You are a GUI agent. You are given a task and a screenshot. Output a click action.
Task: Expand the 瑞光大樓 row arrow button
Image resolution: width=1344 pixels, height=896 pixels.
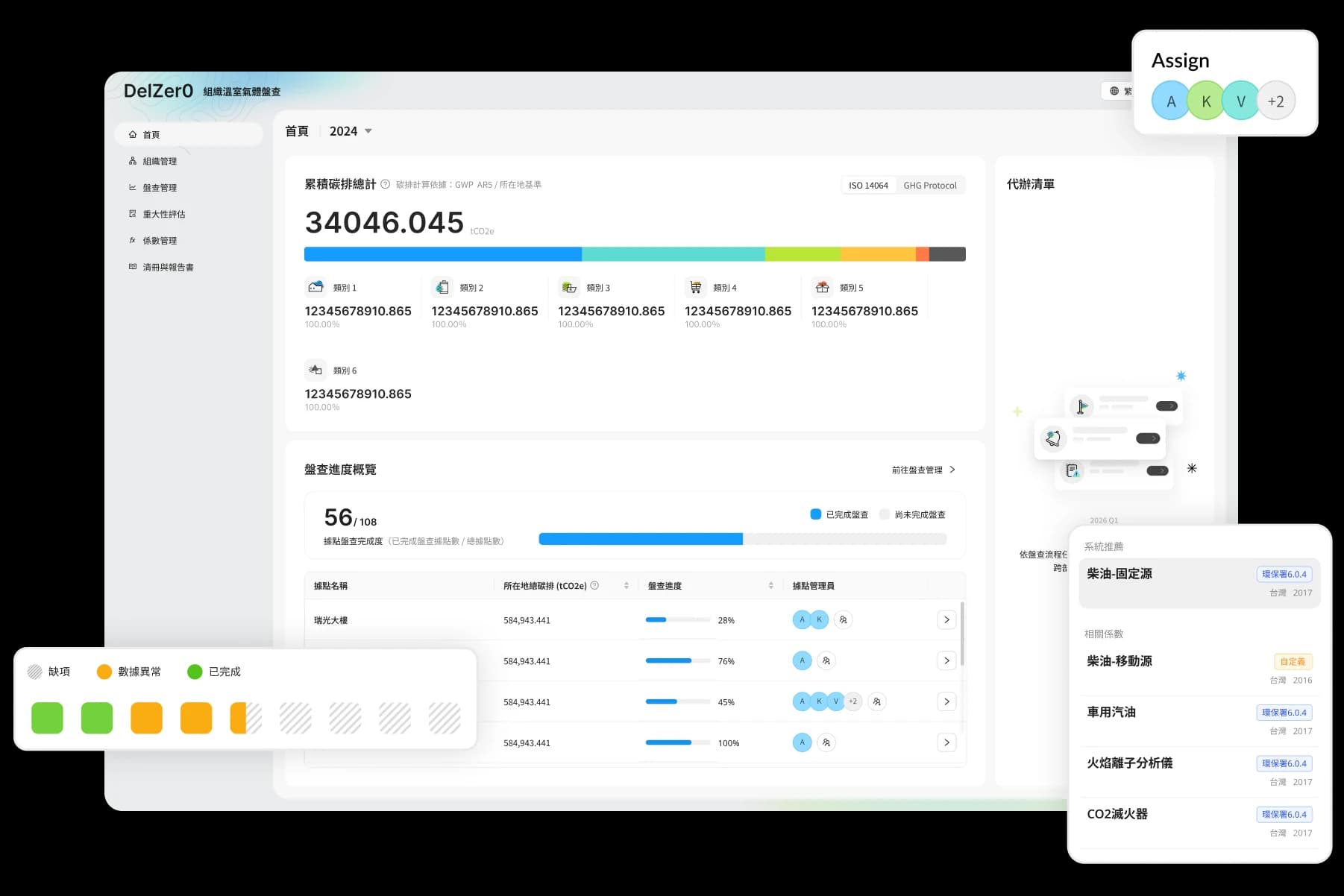pos(946,619)
